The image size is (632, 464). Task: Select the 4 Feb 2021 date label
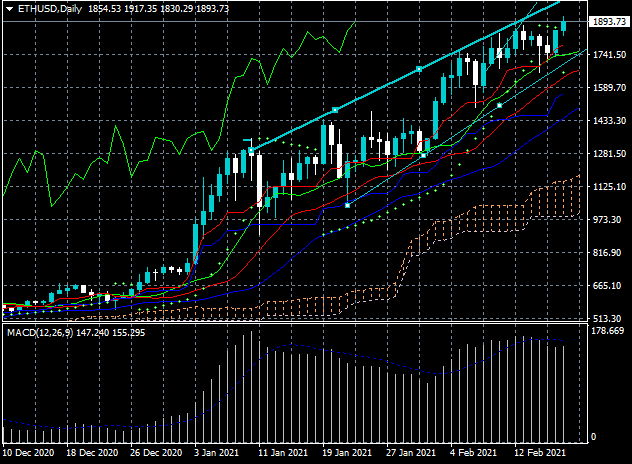click(473, 453)
